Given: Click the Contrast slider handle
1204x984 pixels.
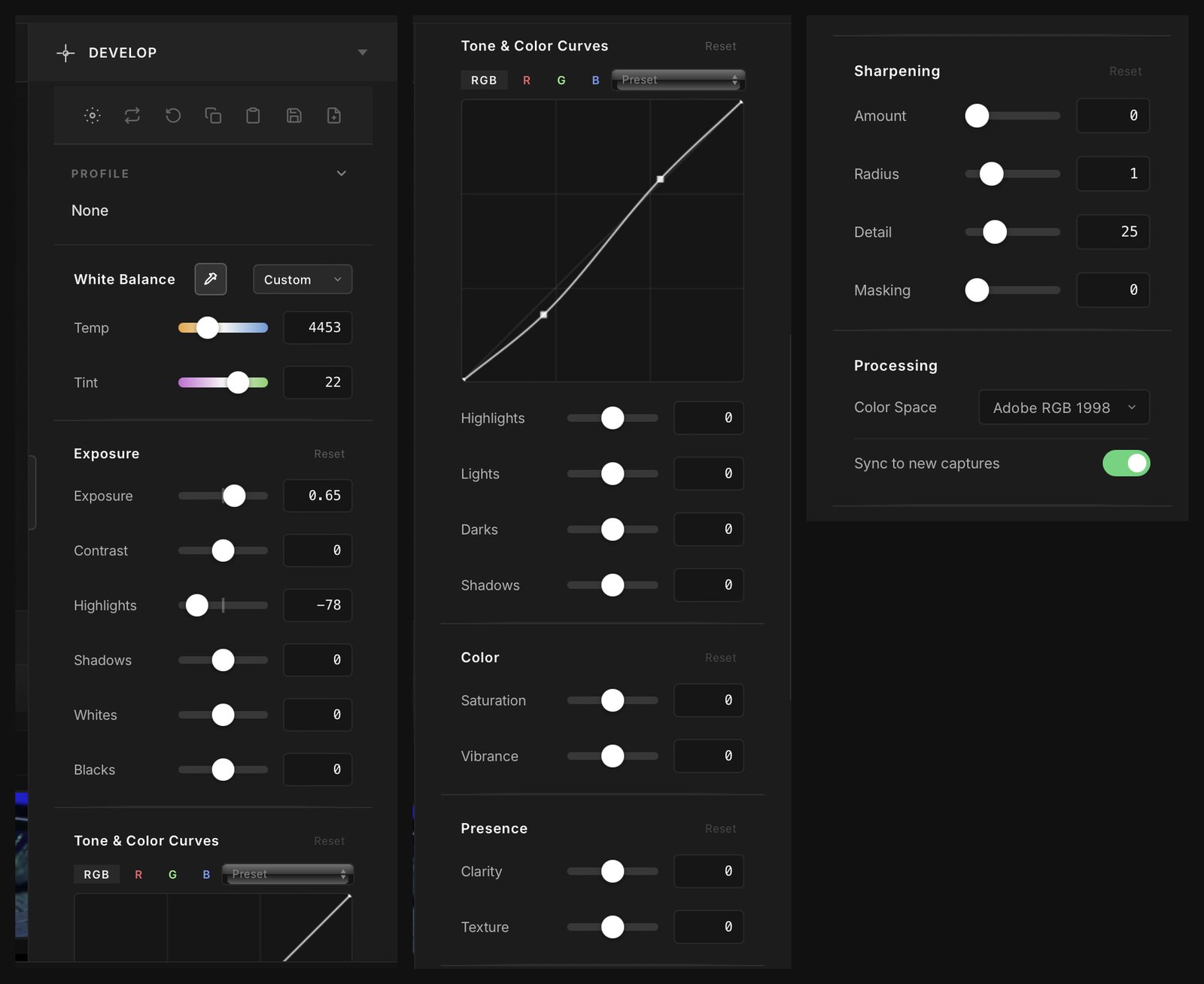Looking at the screenshot, I should click(223, 551).
